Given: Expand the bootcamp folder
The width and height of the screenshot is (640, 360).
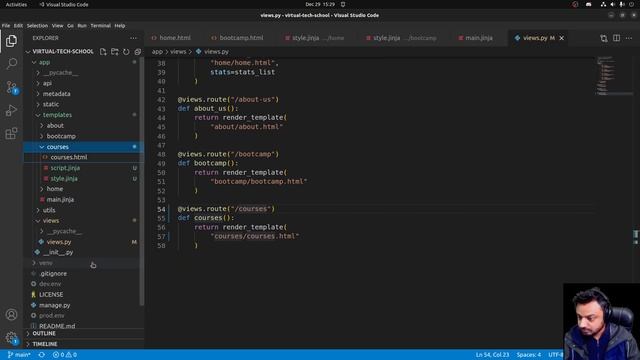Looking at the screenshot, I should tap(61, 136).
